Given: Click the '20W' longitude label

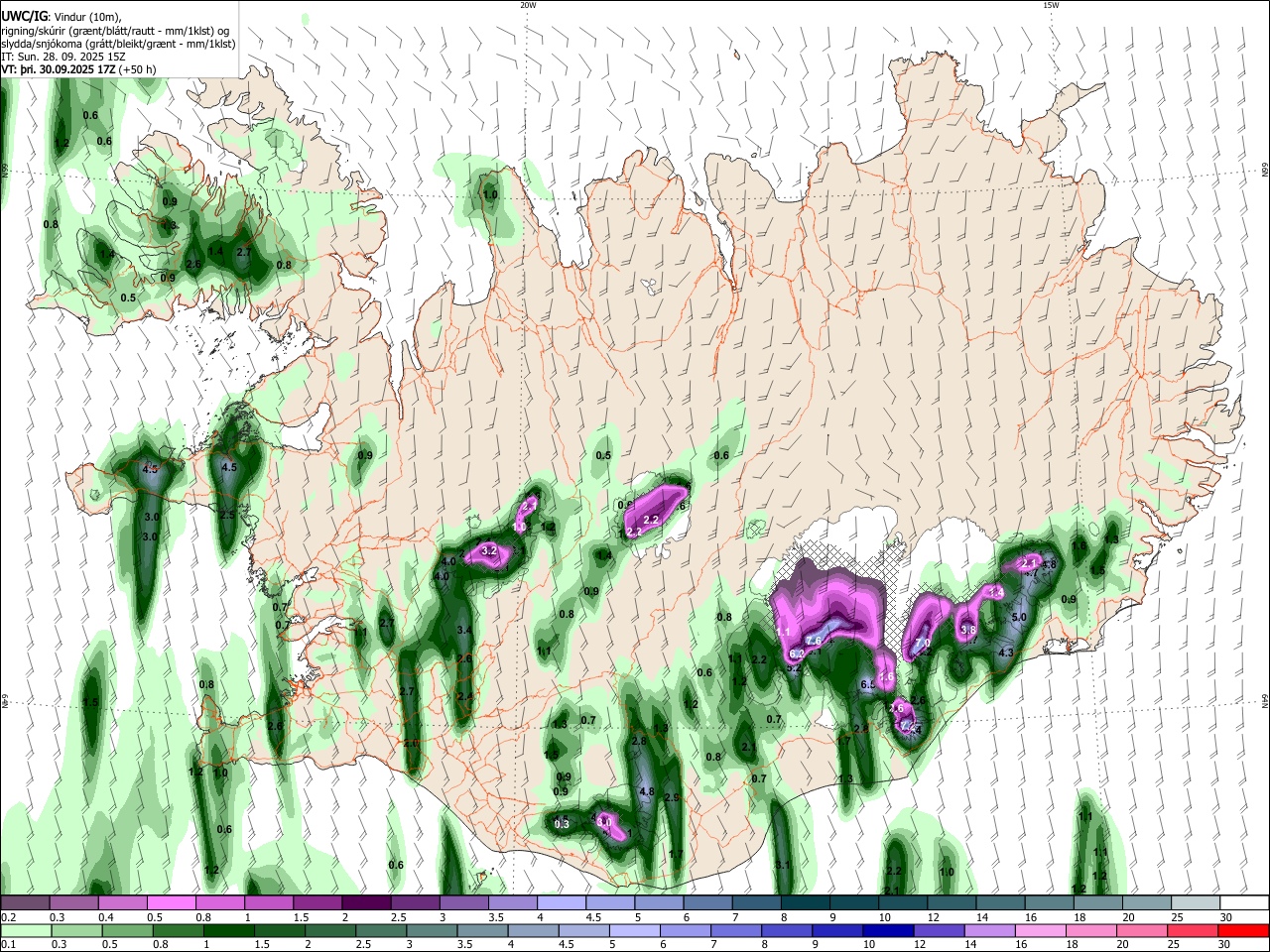Looking at the screenshot, I should (x=528, y=5).
